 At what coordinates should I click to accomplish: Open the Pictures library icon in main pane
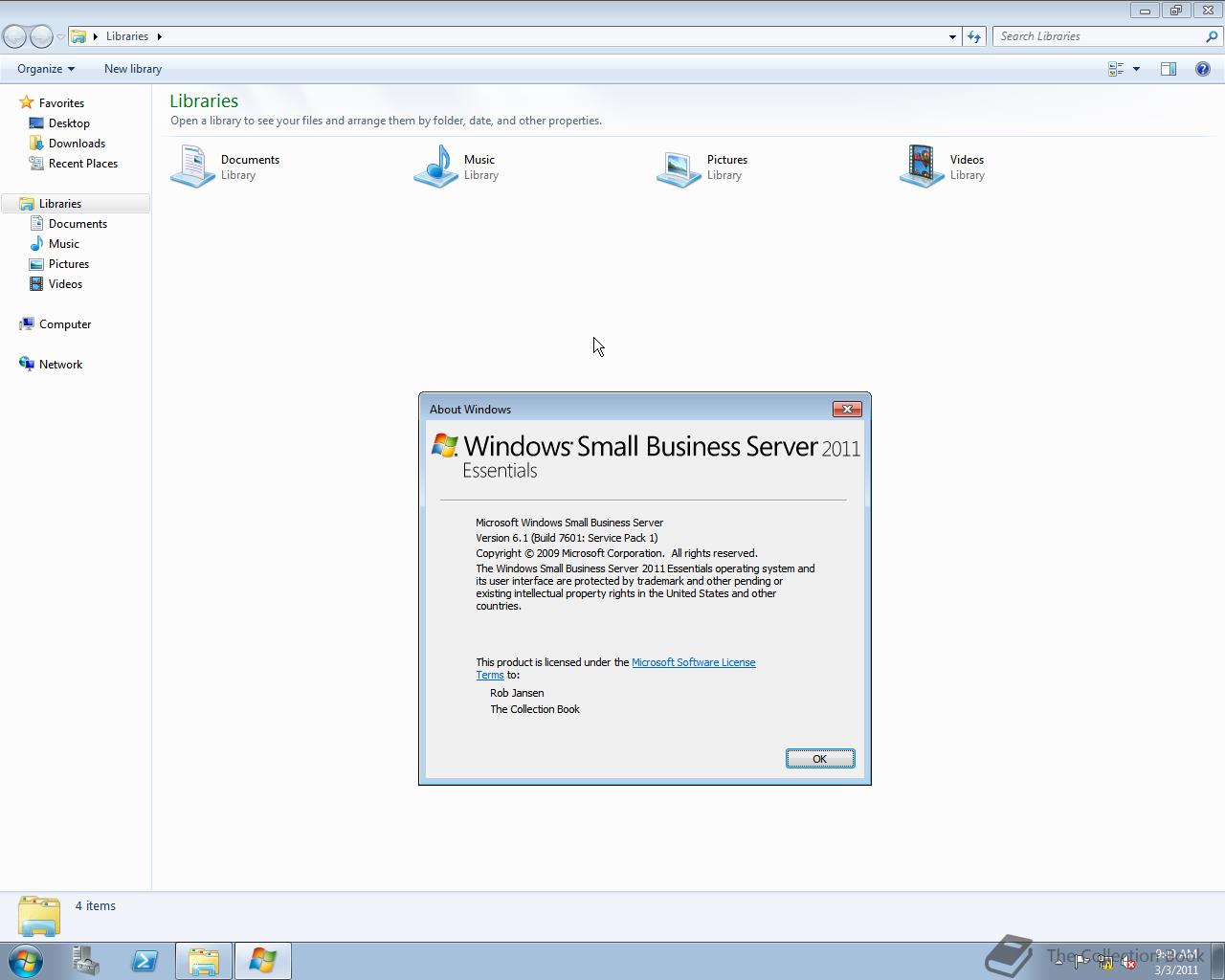(679, 167)
